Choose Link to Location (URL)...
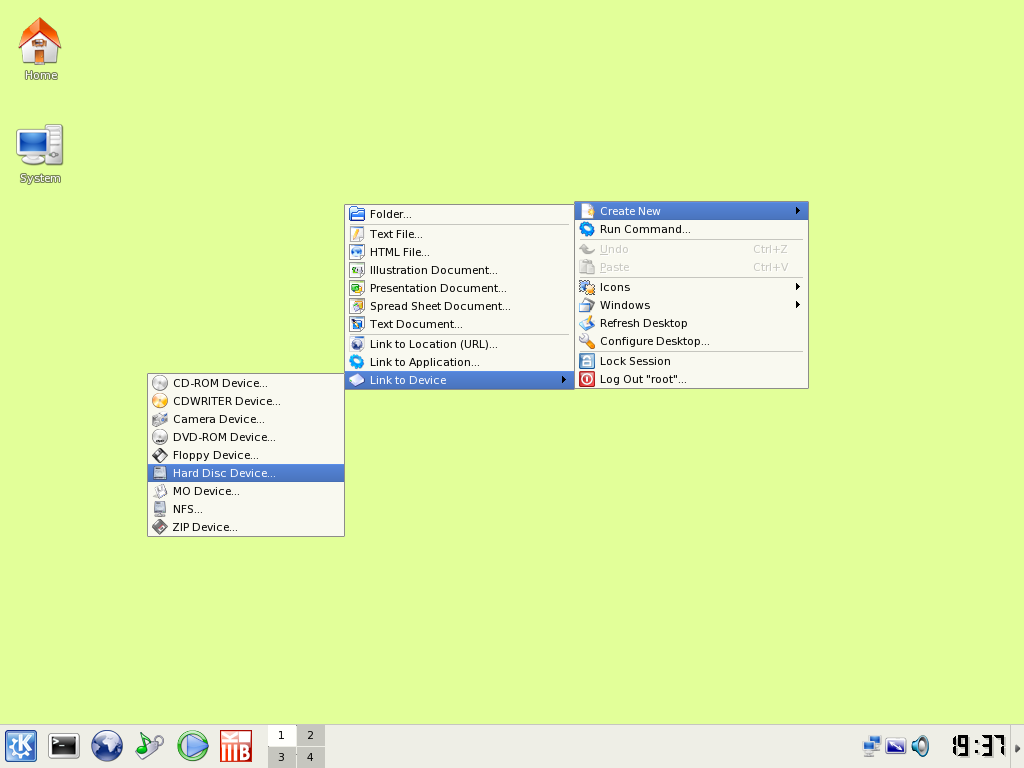The image size is (1024, 768). click(459, 344)
